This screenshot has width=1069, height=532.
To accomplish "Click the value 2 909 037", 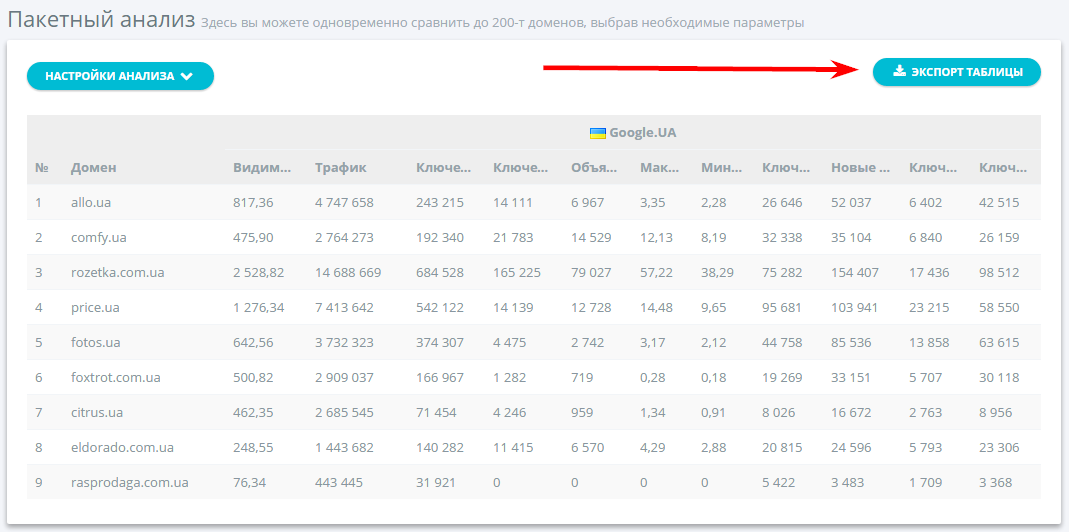I will tap(344, 377).
